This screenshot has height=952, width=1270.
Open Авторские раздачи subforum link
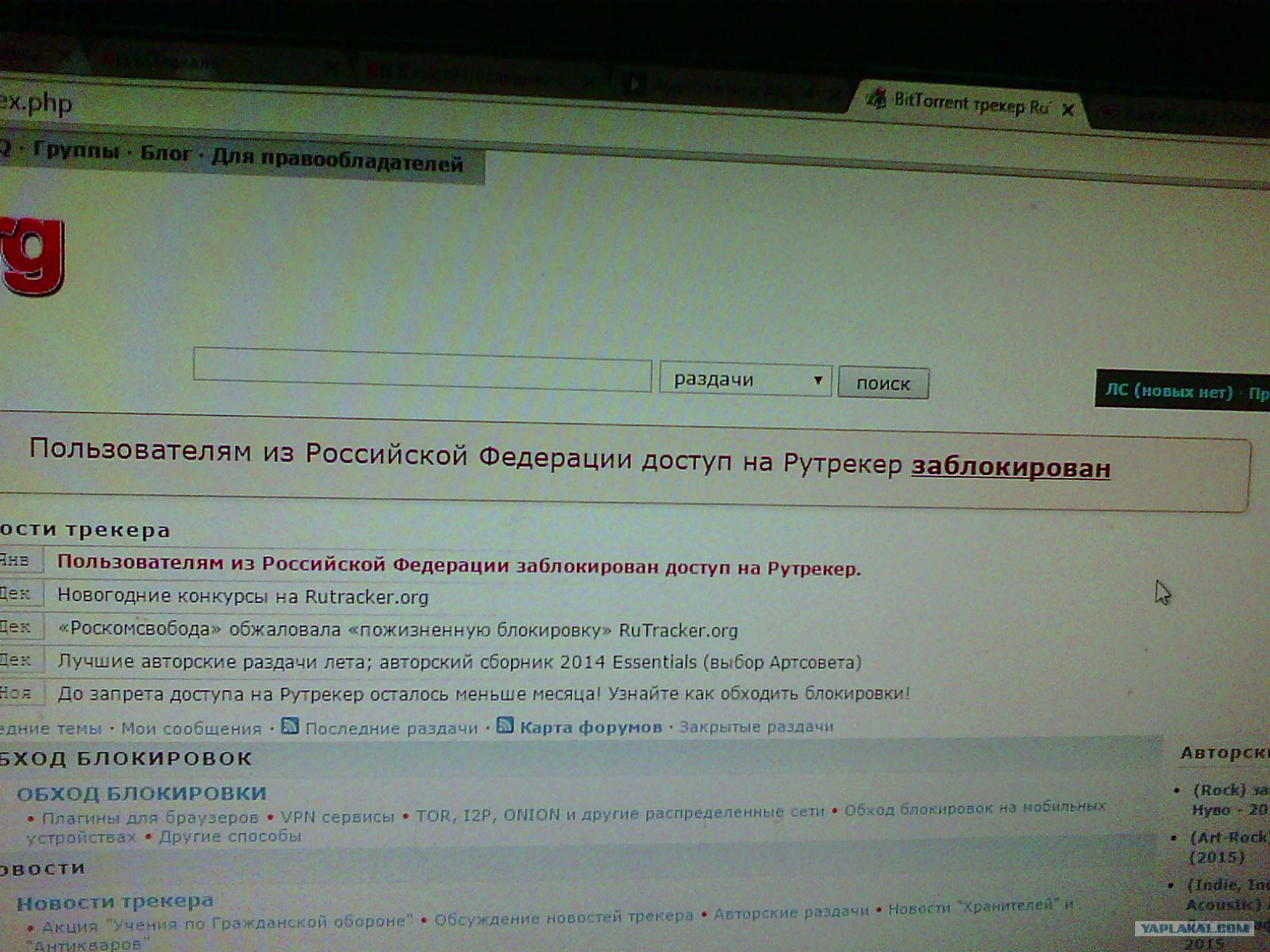pyautogui.click(x=791, y=912)
